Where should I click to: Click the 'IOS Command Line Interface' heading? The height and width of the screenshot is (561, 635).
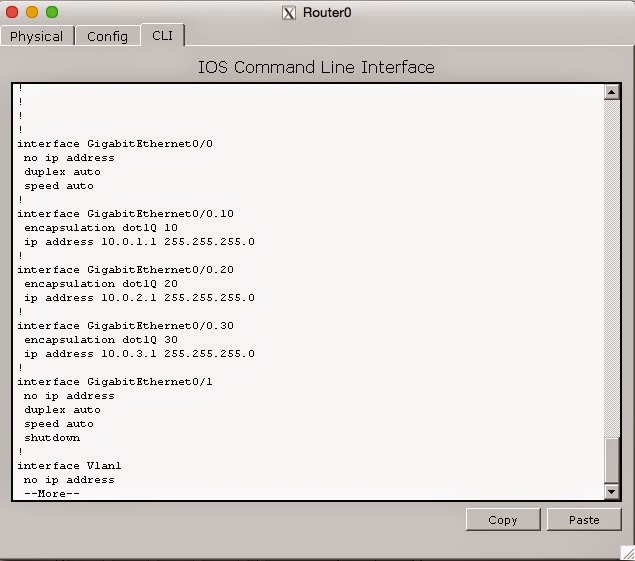(x=316, y=67)
